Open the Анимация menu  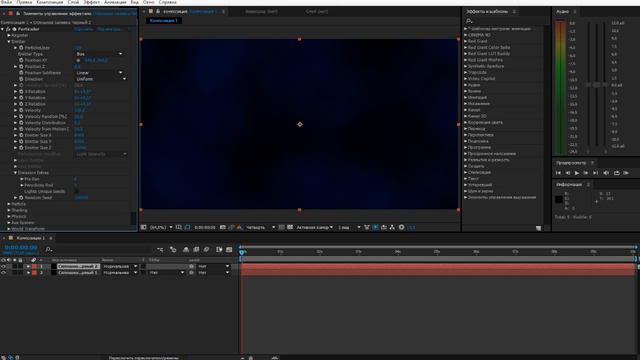115,2
